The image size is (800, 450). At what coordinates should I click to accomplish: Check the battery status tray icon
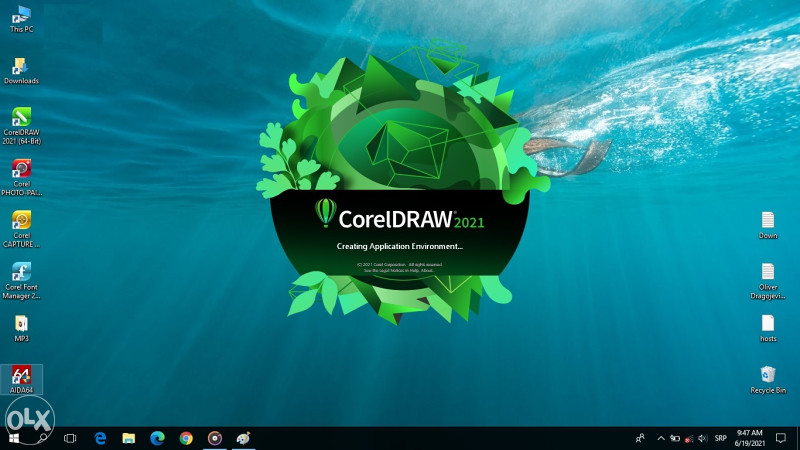(675, 438)
